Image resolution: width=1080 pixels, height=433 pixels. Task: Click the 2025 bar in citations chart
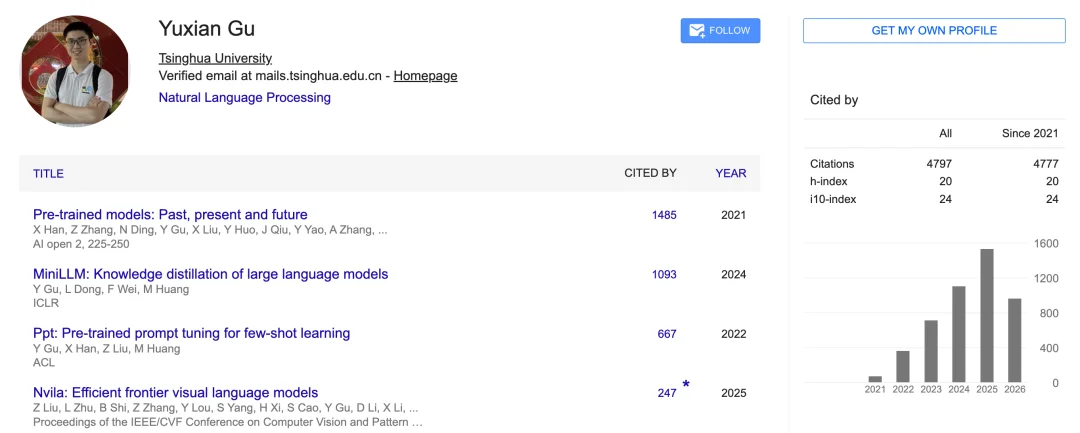pyautogui.click(x=986, y=315)
